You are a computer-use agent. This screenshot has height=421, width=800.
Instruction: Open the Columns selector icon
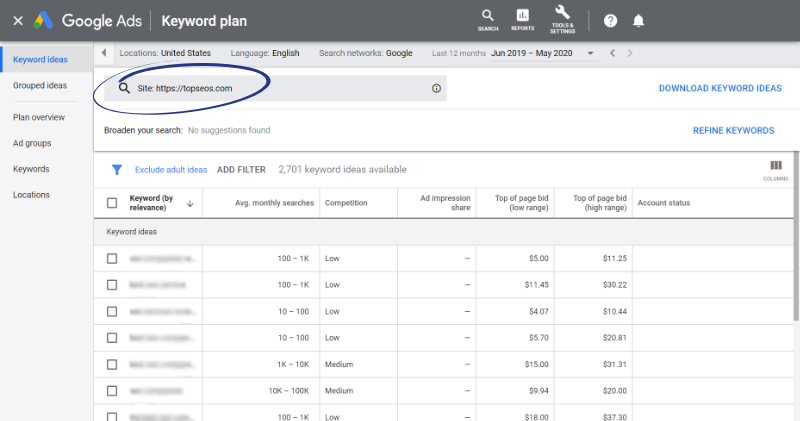coord(776,170)
